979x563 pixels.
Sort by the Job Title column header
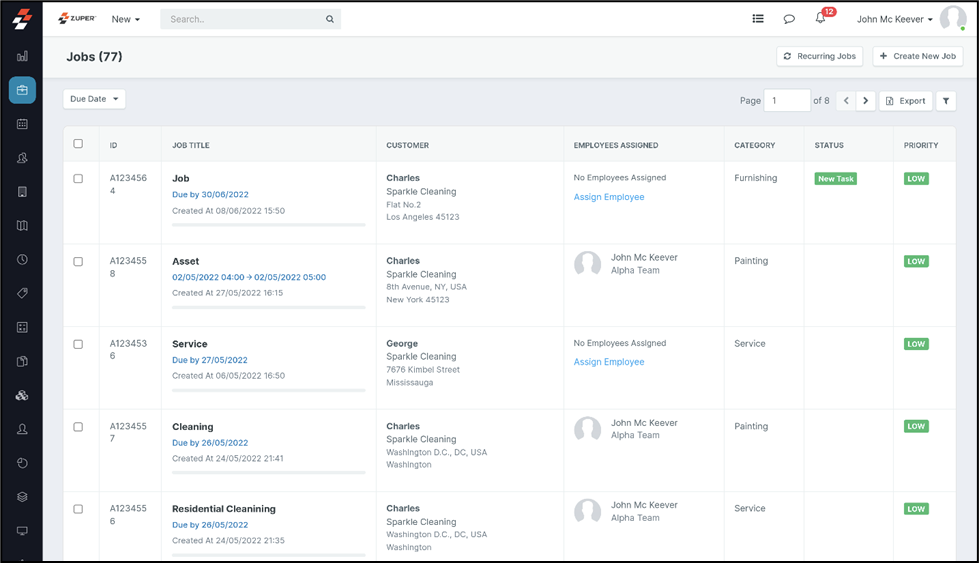(x=191, y=145)
